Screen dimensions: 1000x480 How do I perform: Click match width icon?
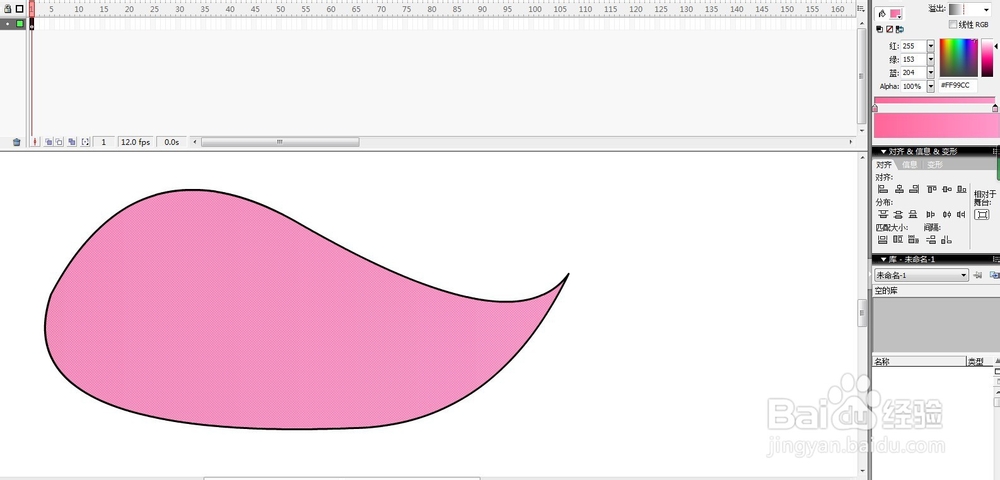[x=883, y=240]
